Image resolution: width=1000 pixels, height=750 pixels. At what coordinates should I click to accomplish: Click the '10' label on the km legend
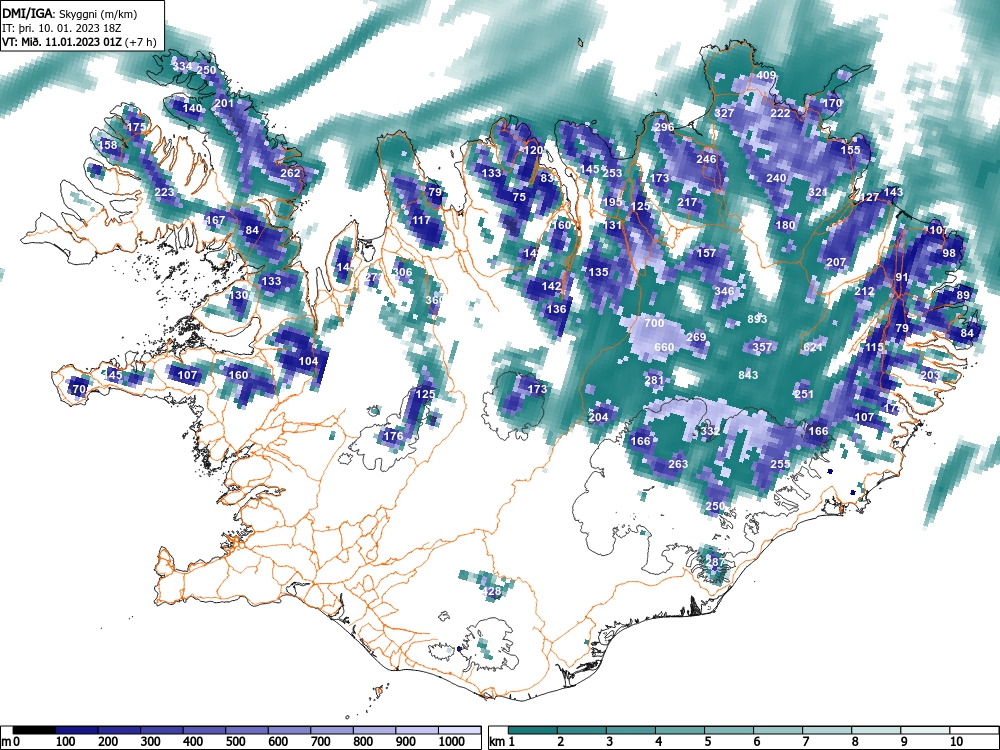pos(956,742)
